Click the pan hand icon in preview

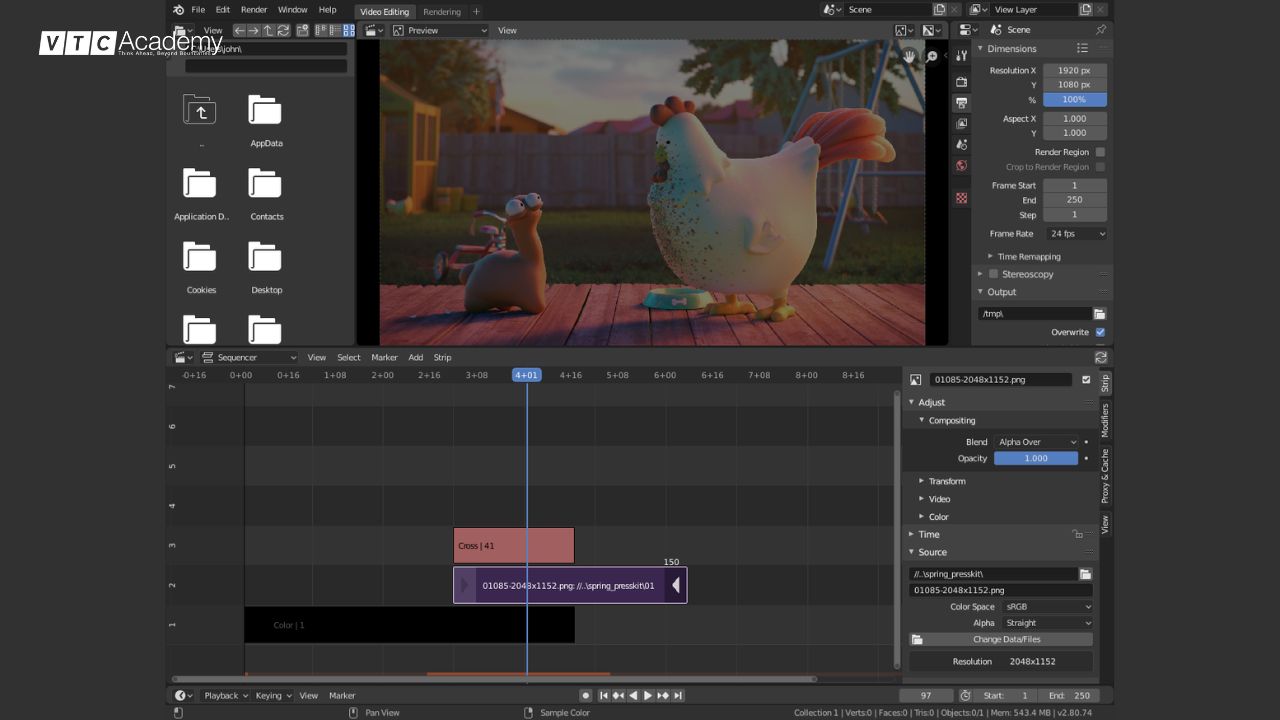click(909, 56)
